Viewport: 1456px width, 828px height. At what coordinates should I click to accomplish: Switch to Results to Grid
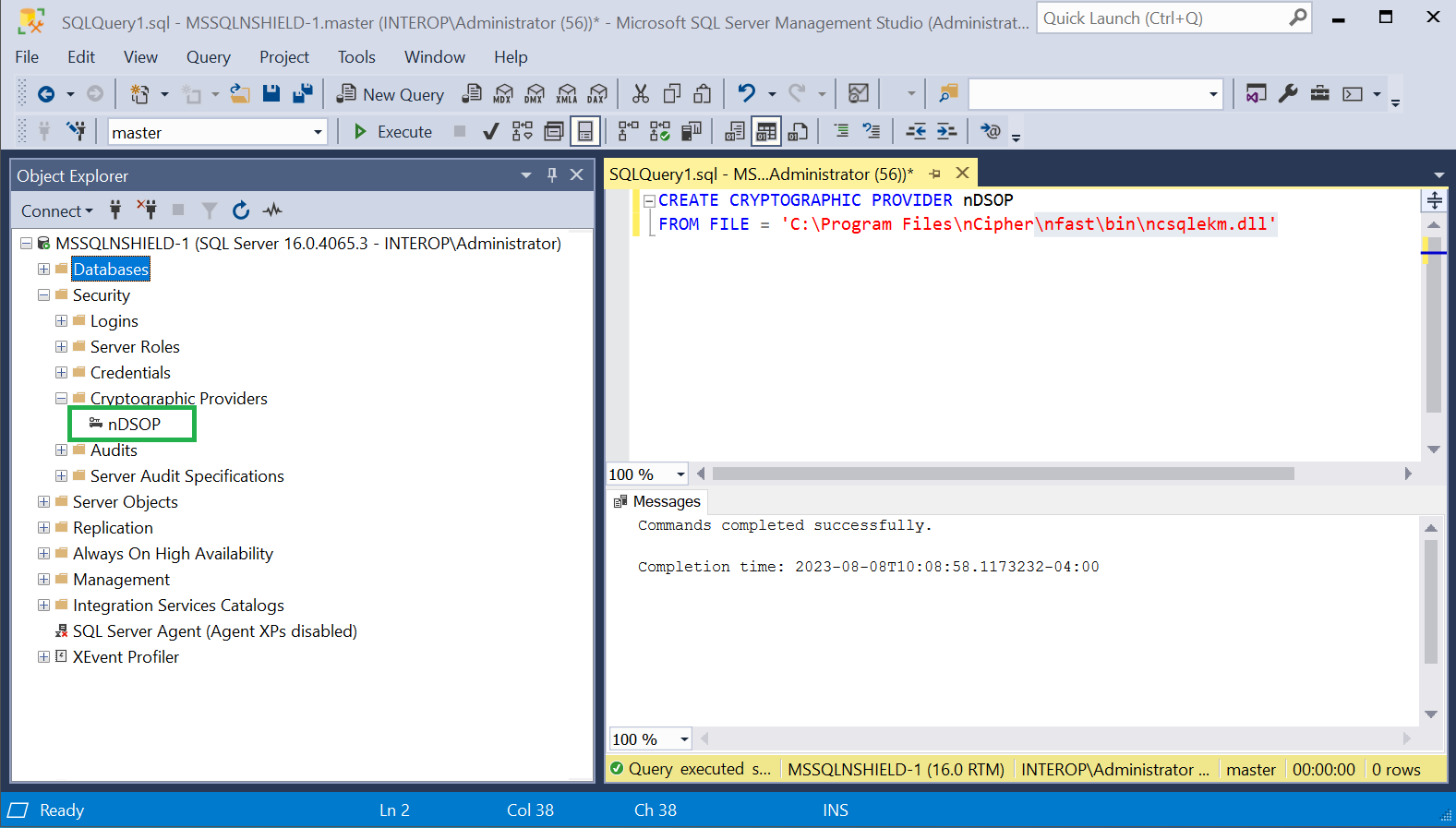click(x=766, y=131)
